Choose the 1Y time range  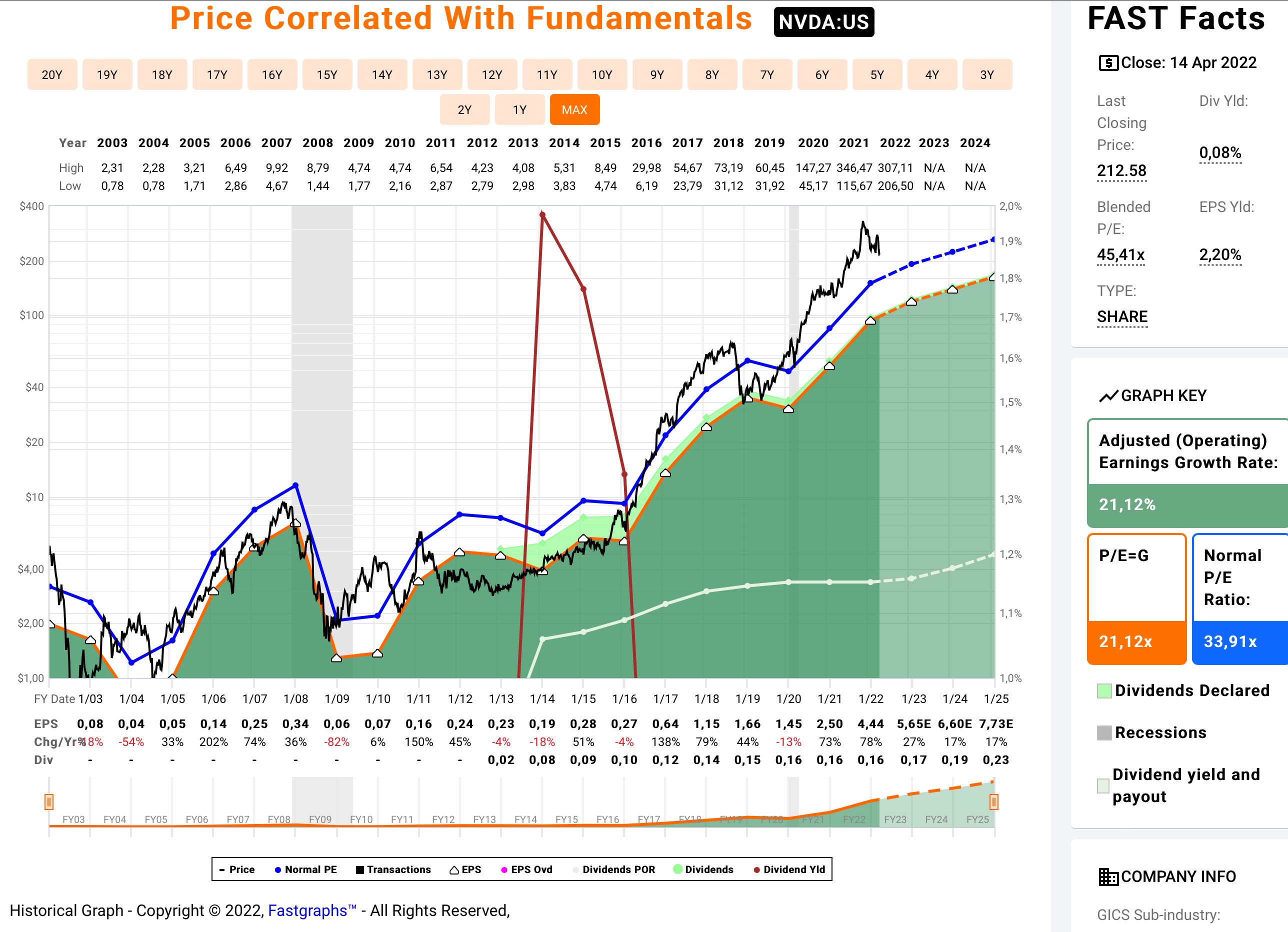[x=519, y=109]
